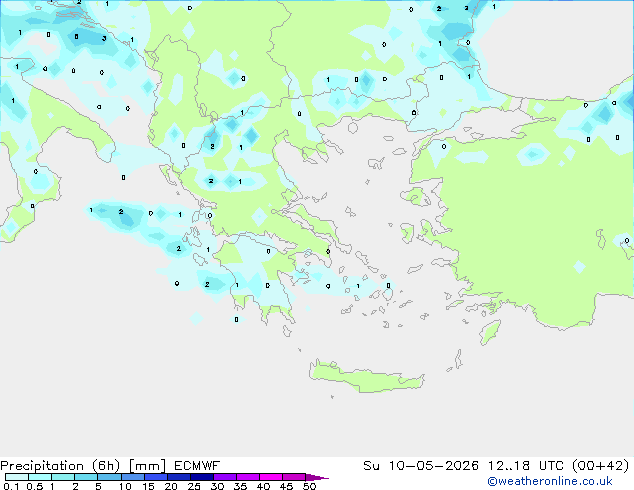Click the 'Su' weekday label
The width and height of the screenshot is (634, 490).
[x=371, y=466]
